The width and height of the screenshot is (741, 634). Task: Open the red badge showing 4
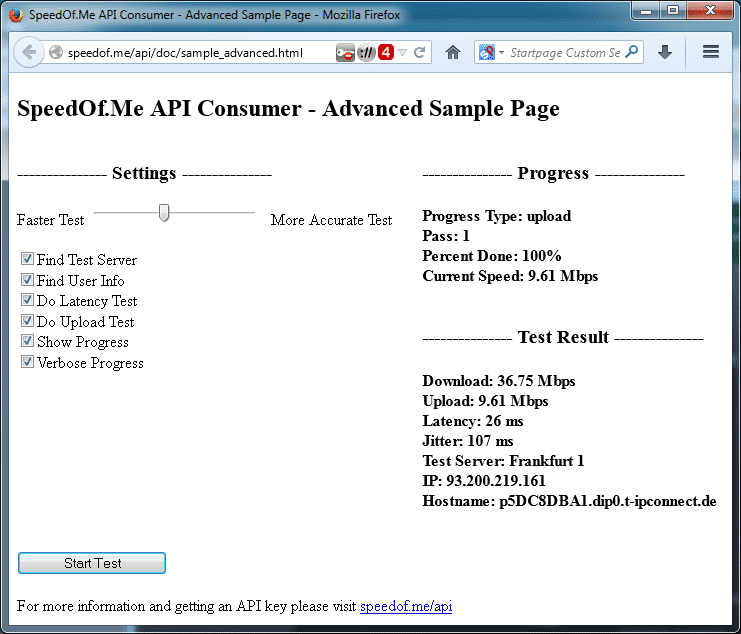tap(386, 52)
